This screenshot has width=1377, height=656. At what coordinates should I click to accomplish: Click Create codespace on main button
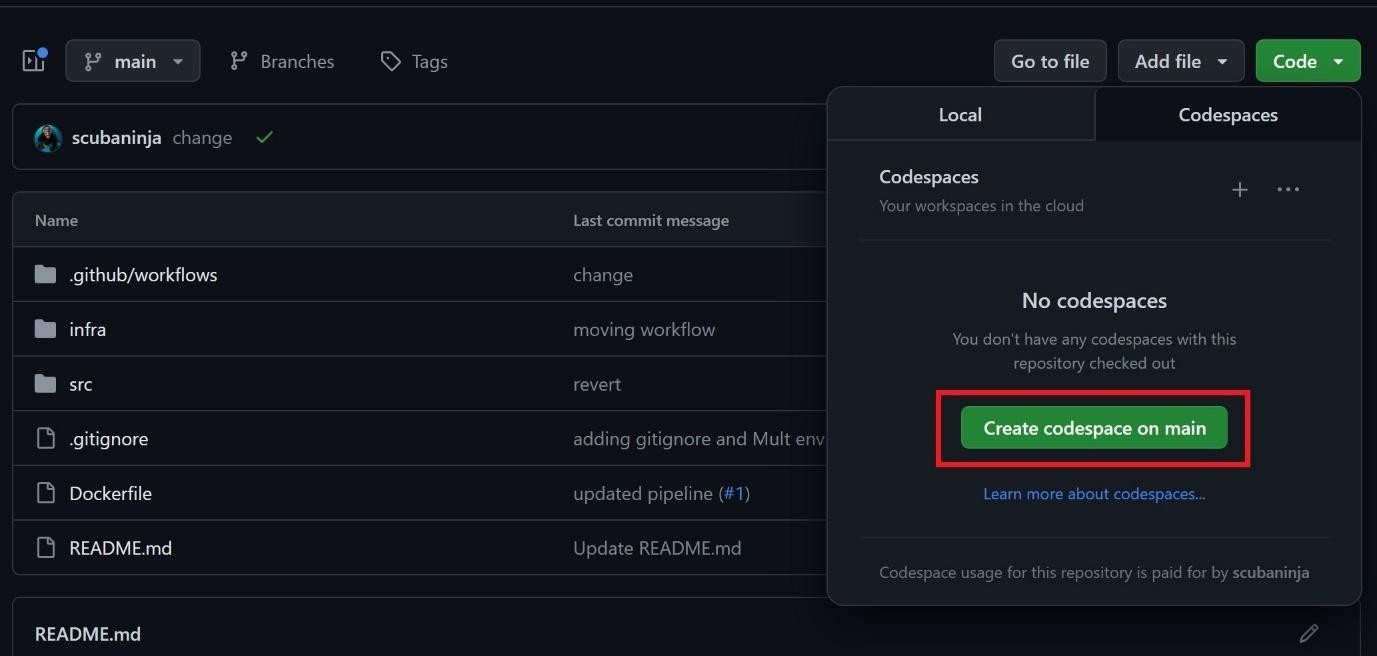click(x=1094, y=428)
